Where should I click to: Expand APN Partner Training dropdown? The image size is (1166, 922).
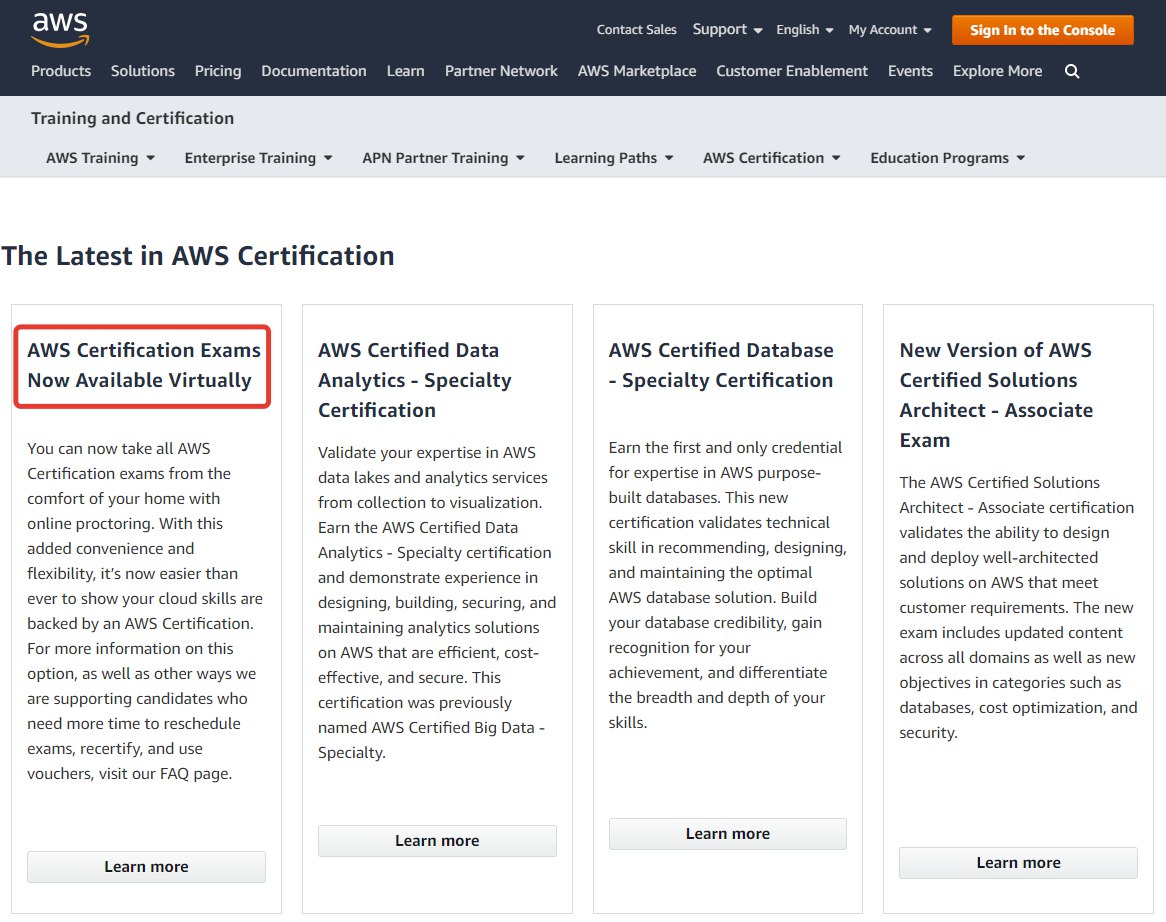point(443,158)
